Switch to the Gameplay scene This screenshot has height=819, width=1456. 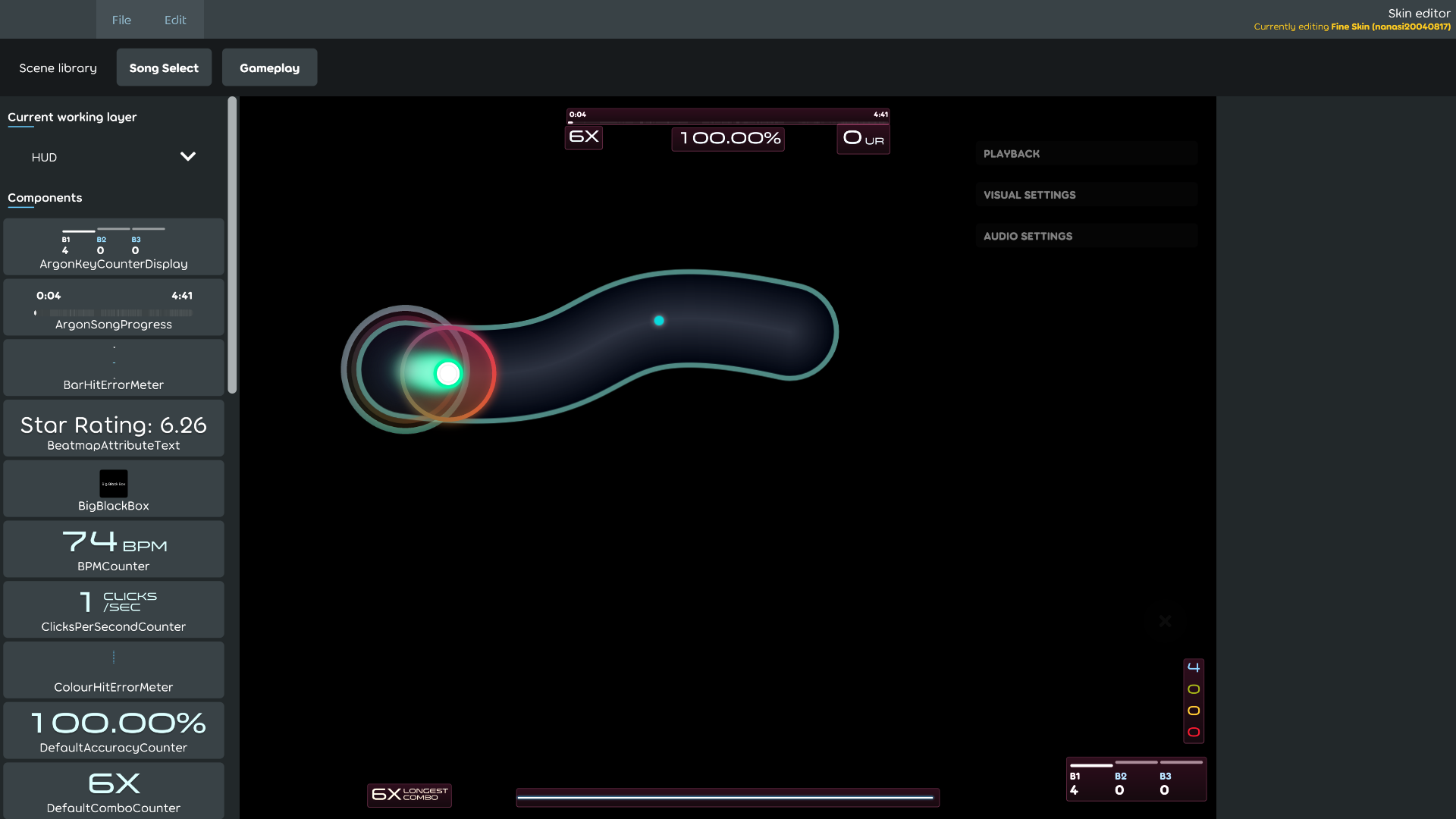pos(269,67)
